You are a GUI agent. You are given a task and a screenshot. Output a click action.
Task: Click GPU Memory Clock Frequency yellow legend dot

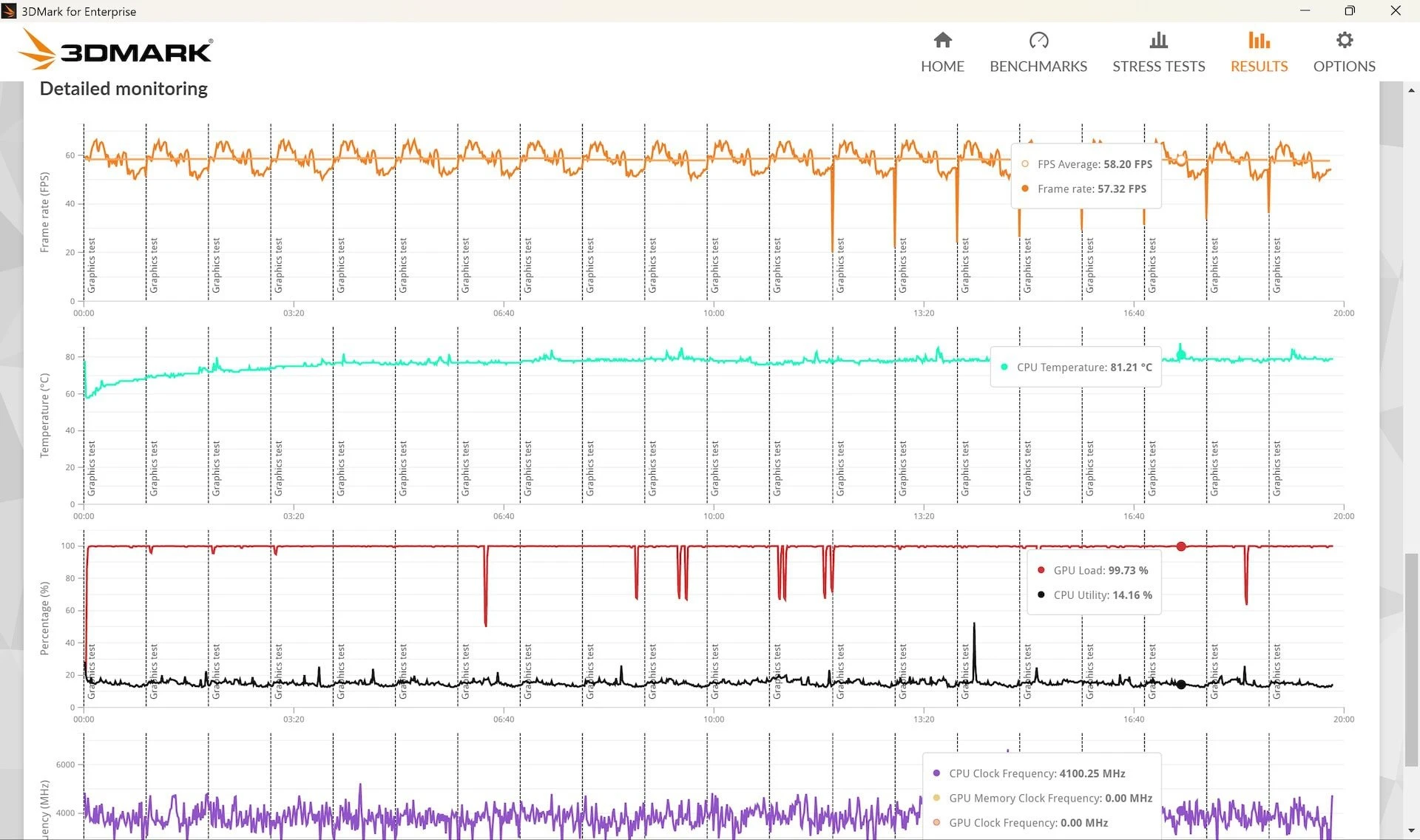click(x=936, y=798)
